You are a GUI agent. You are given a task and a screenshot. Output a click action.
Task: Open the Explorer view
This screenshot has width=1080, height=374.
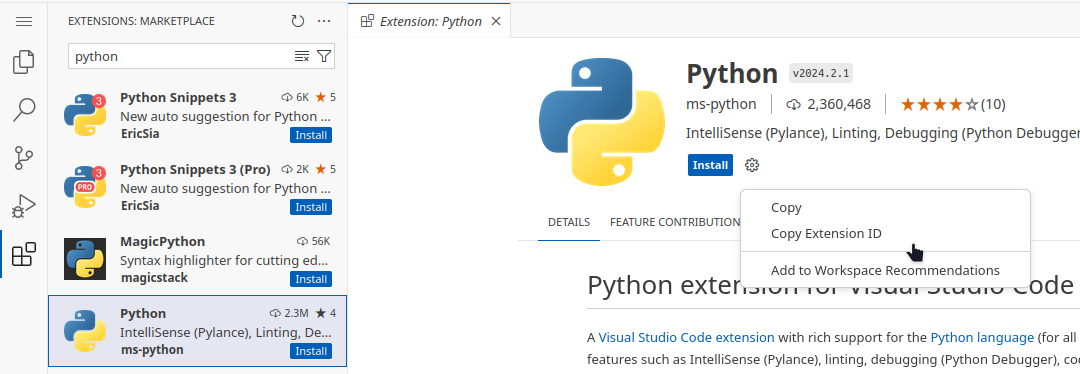(24, 62)
